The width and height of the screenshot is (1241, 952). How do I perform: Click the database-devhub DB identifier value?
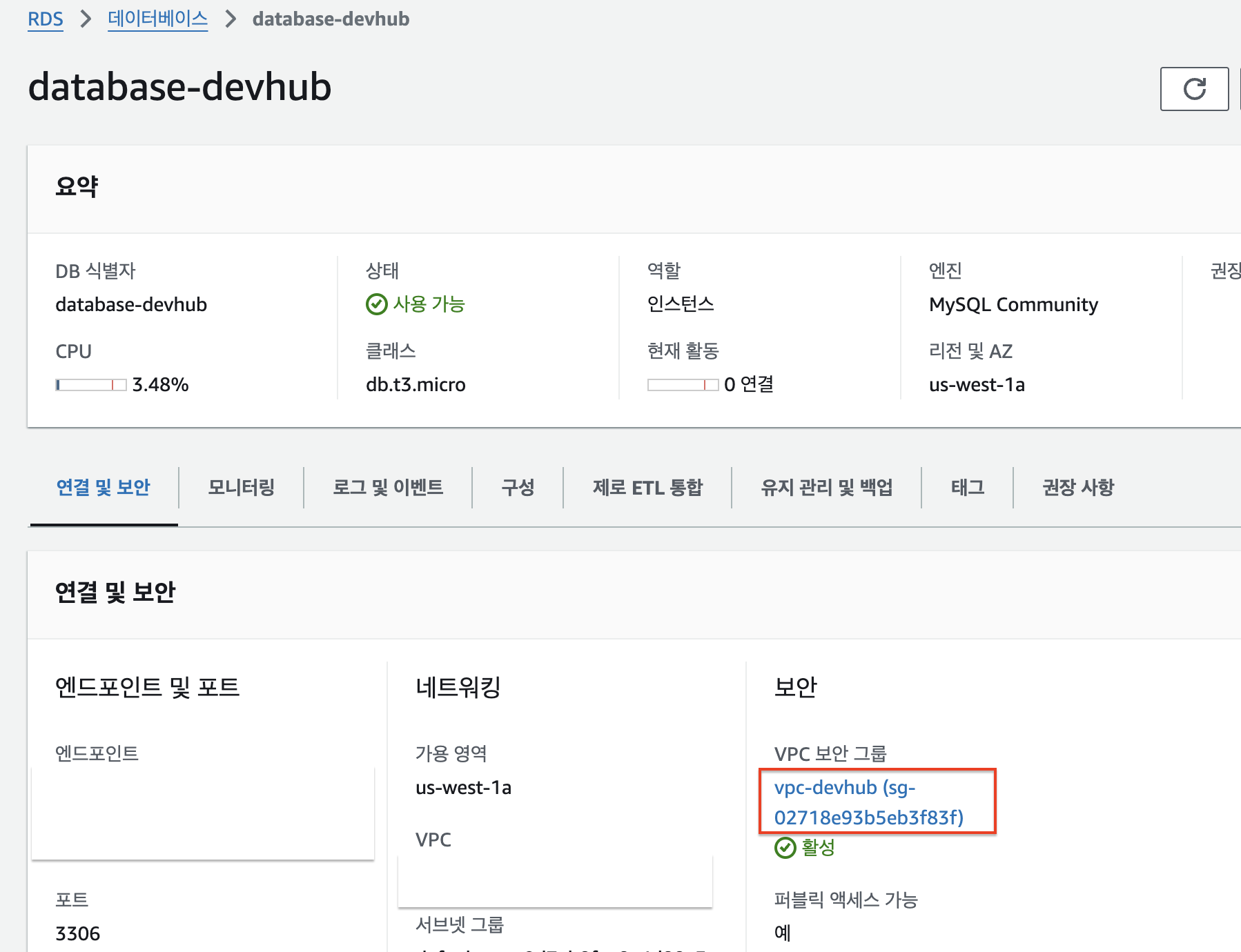point(131,304)
